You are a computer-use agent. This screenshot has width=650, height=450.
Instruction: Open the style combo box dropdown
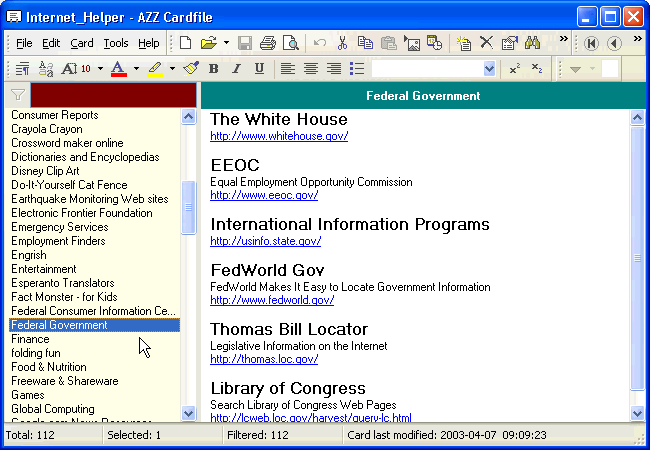489,68
